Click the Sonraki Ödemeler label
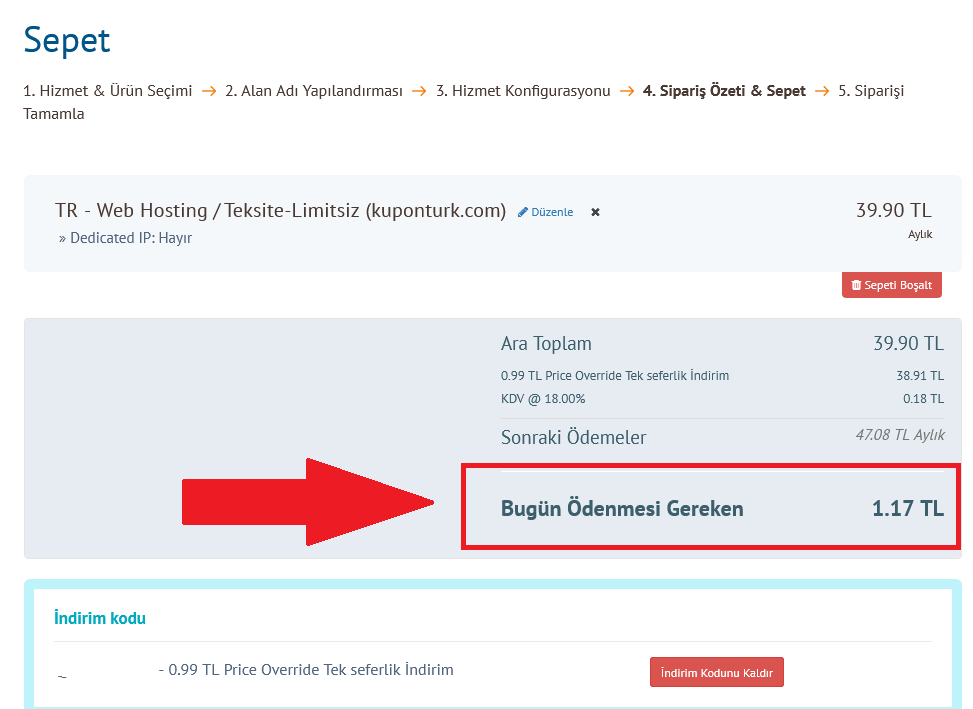Viewport: 973px width, 709px height. point(573,438)
